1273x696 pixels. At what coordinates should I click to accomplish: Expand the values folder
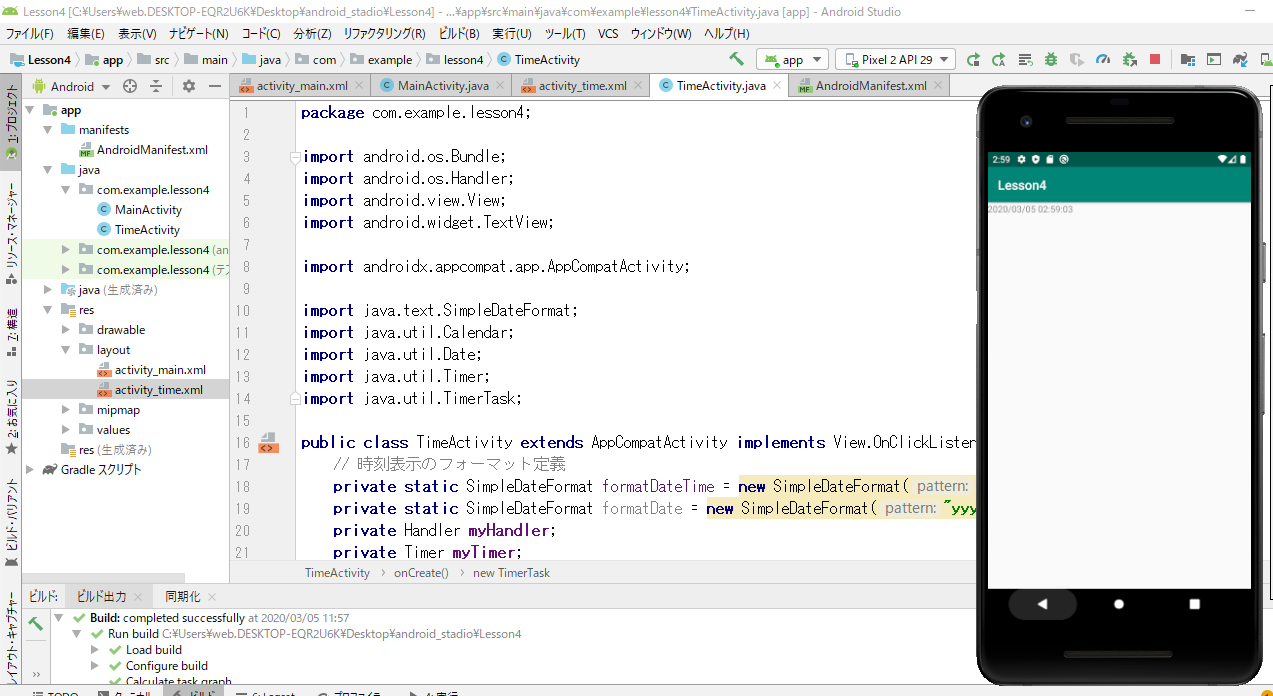click(66, 430)
